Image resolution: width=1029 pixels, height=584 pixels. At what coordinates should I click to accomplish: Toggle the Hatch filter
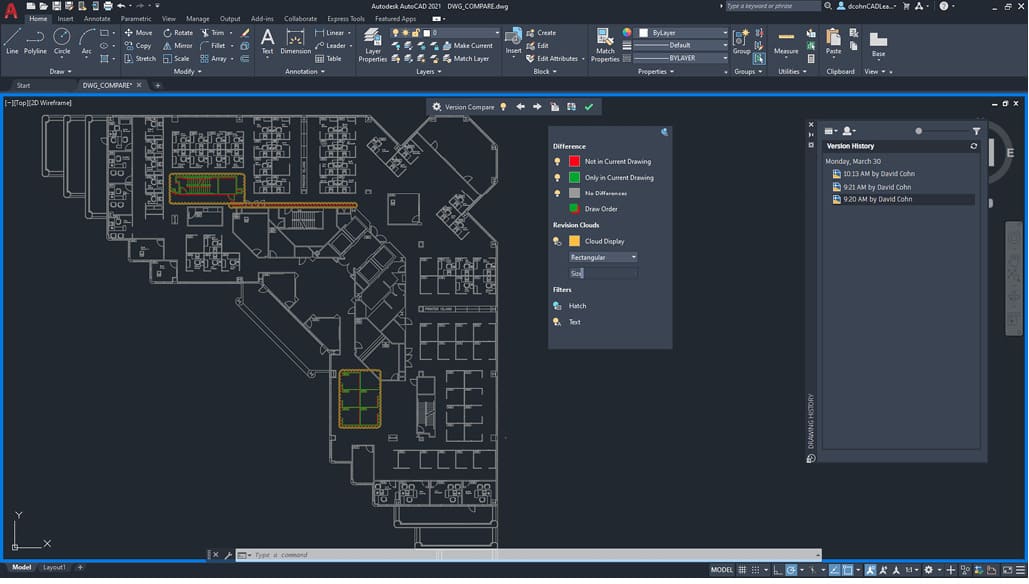pyautogui.click(x=558, y=305)
